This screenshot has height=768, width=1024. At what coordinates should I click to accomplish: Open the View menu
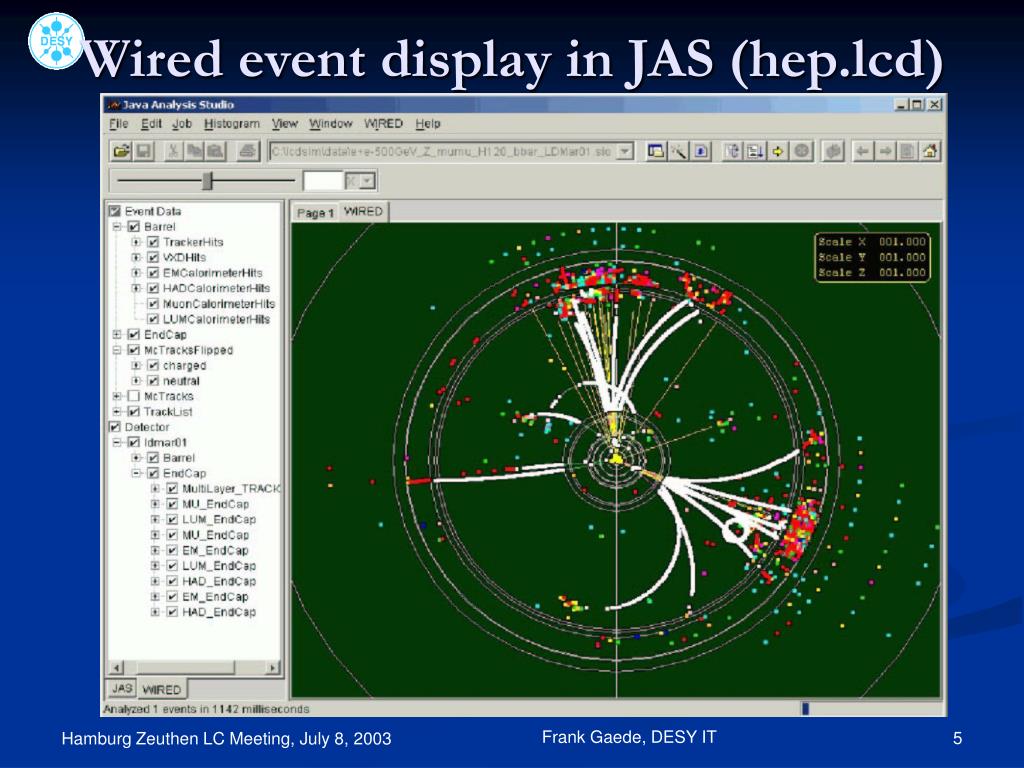(285, 123)
